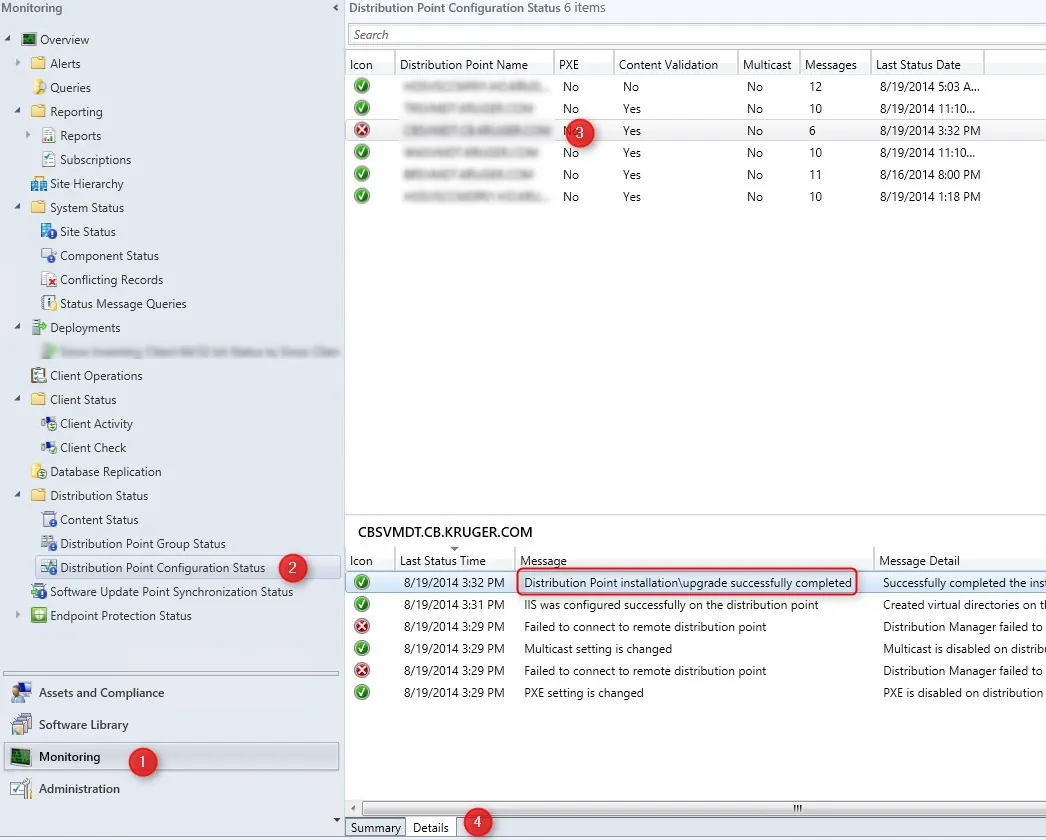
Task: Open the Monitoring workspace
Action: (x=171, y=757)
